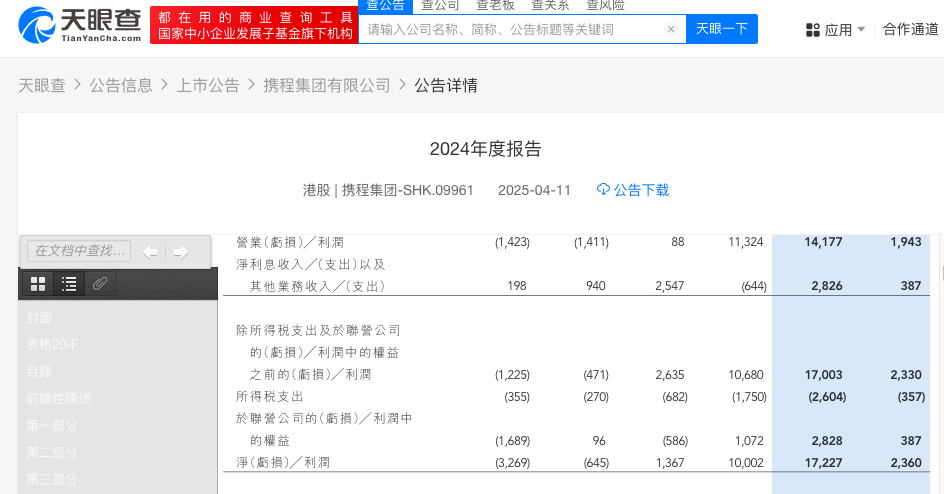
Task: Click value 10,002 in net profit row
Action: (x=745, y=463)
